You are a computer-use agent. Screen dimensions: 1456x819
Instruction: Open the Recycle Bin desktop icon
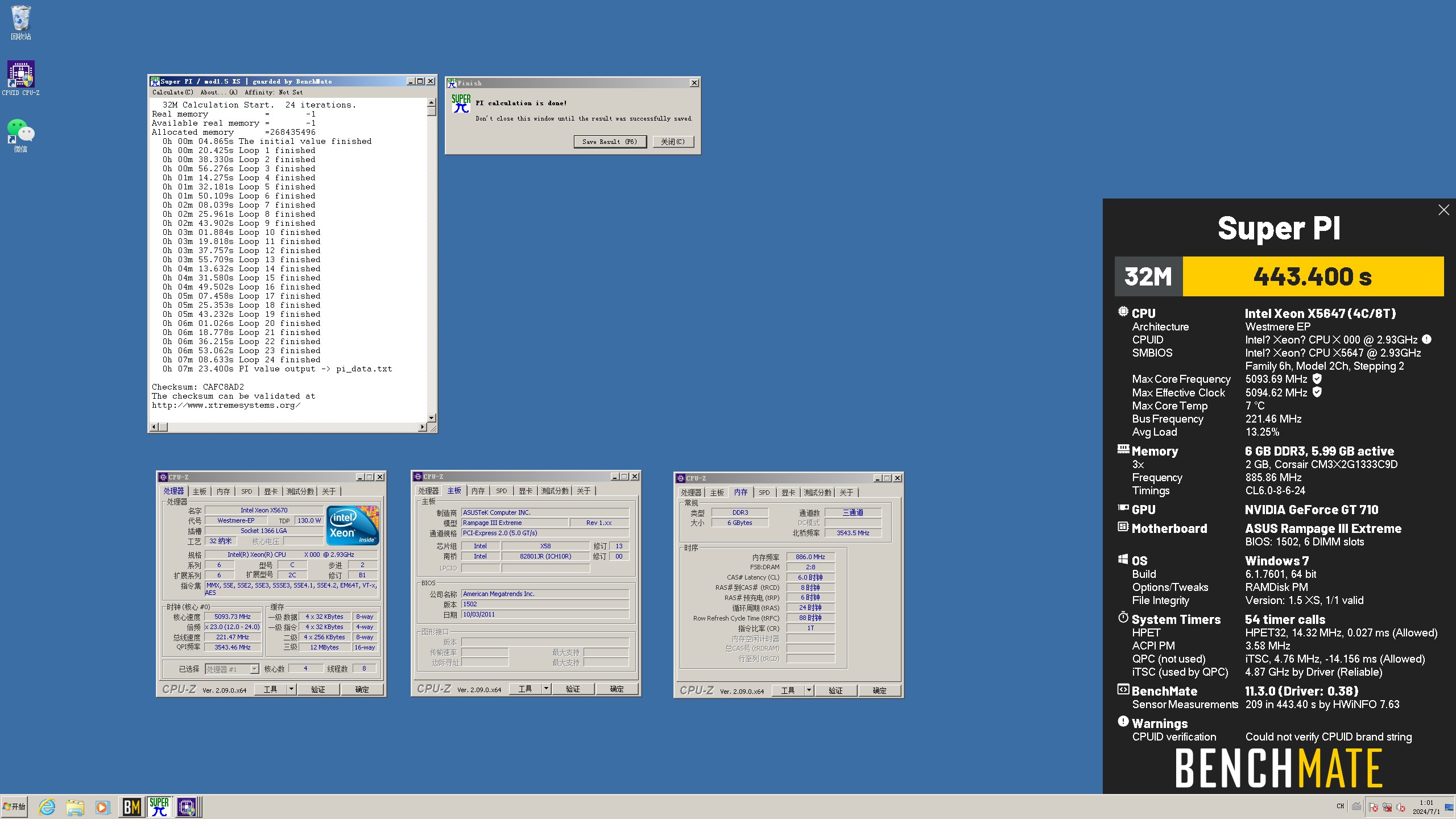point(21,23)
